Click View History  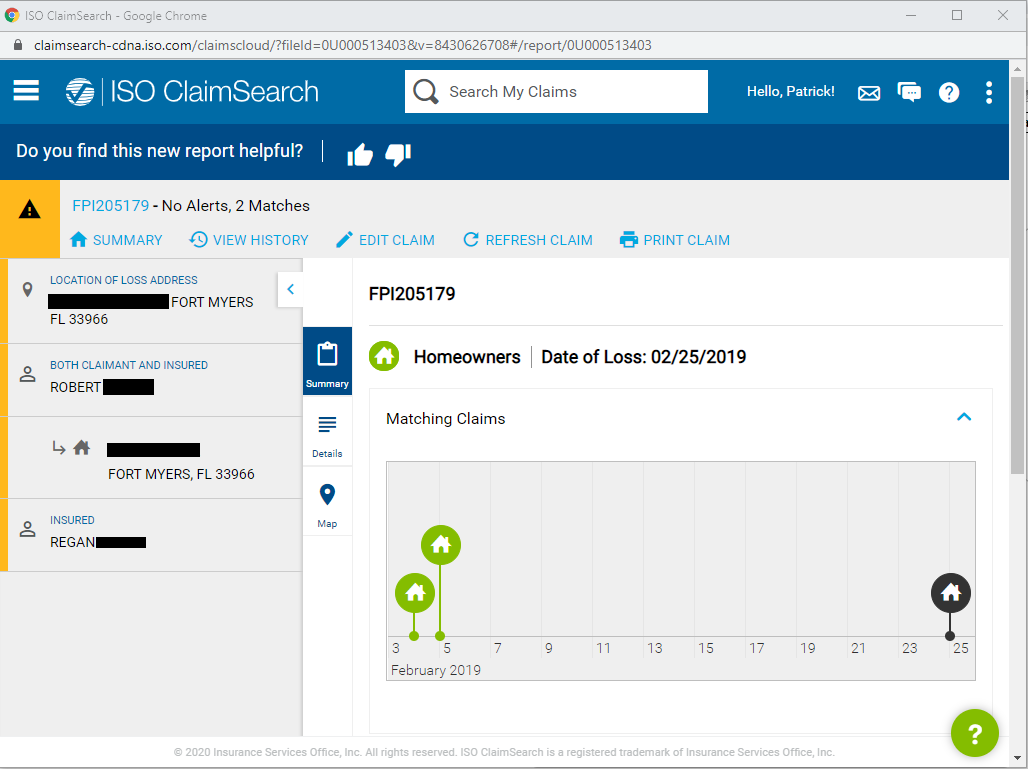(x=248, y=240)
